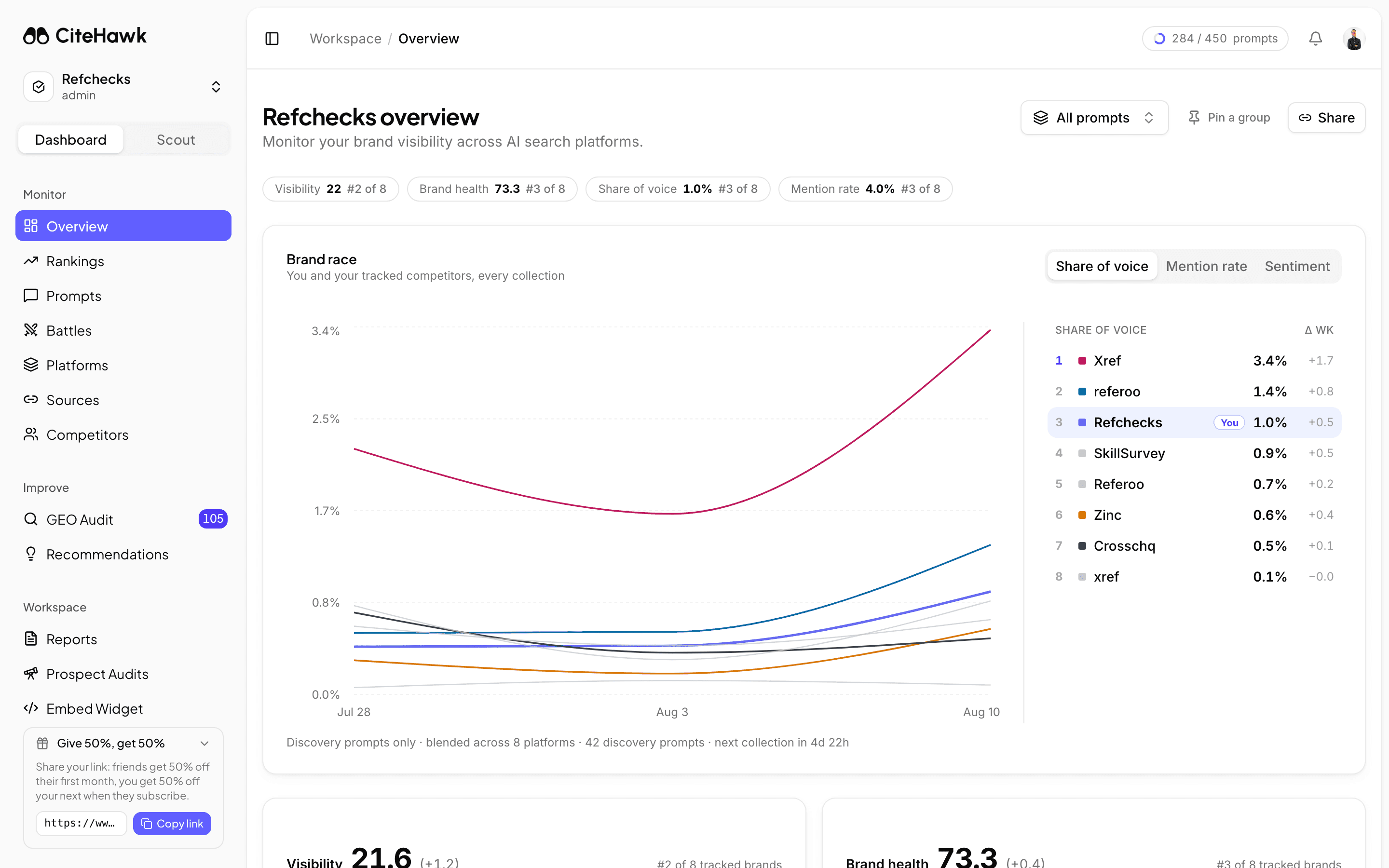Click the Share button
Screen dimensions: 1389x868
click(1326, 118)
